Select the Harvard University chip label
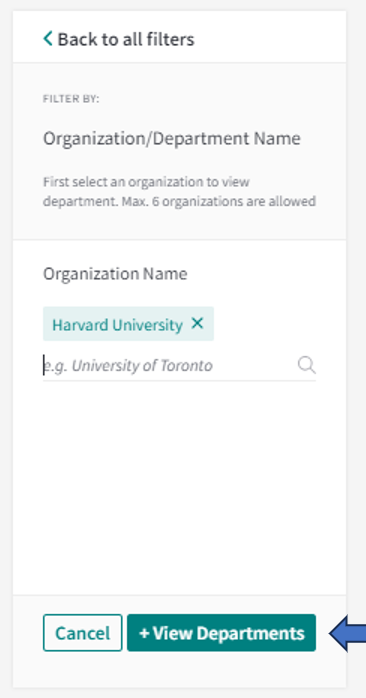 pos(118,325)
